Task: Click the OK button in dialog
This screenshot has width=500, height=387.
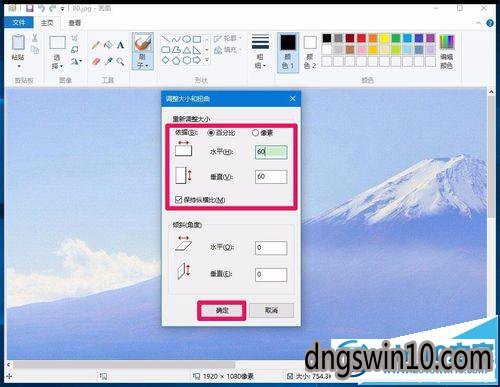Action: click(222, 310)
